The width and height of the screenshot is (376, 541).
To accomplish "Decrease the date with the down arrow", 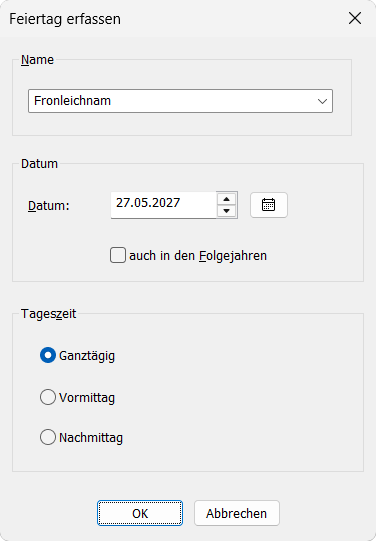I will pos(226,211).
